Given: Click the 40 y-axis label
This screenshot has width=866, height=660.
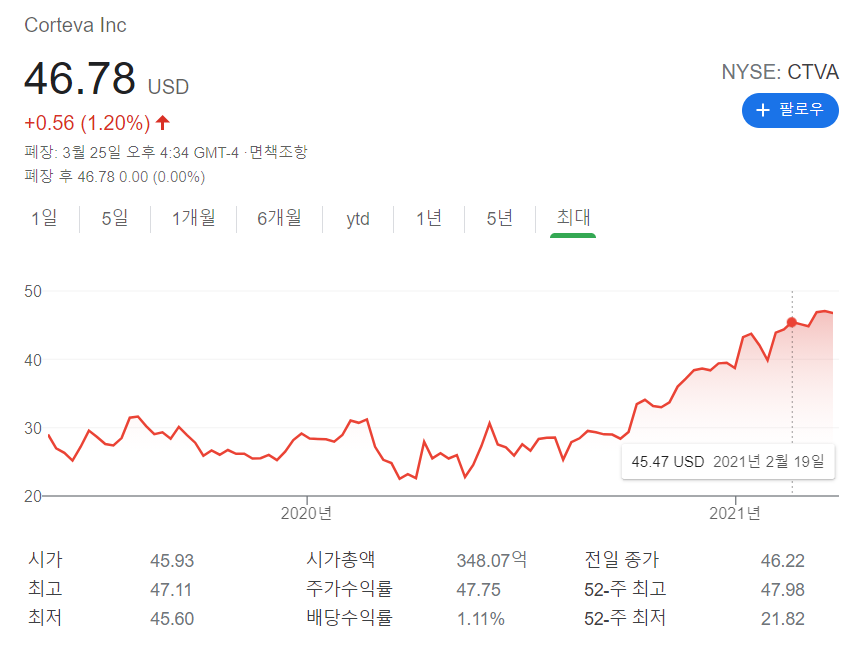Looking at the screenshot, I should point(33,361).
